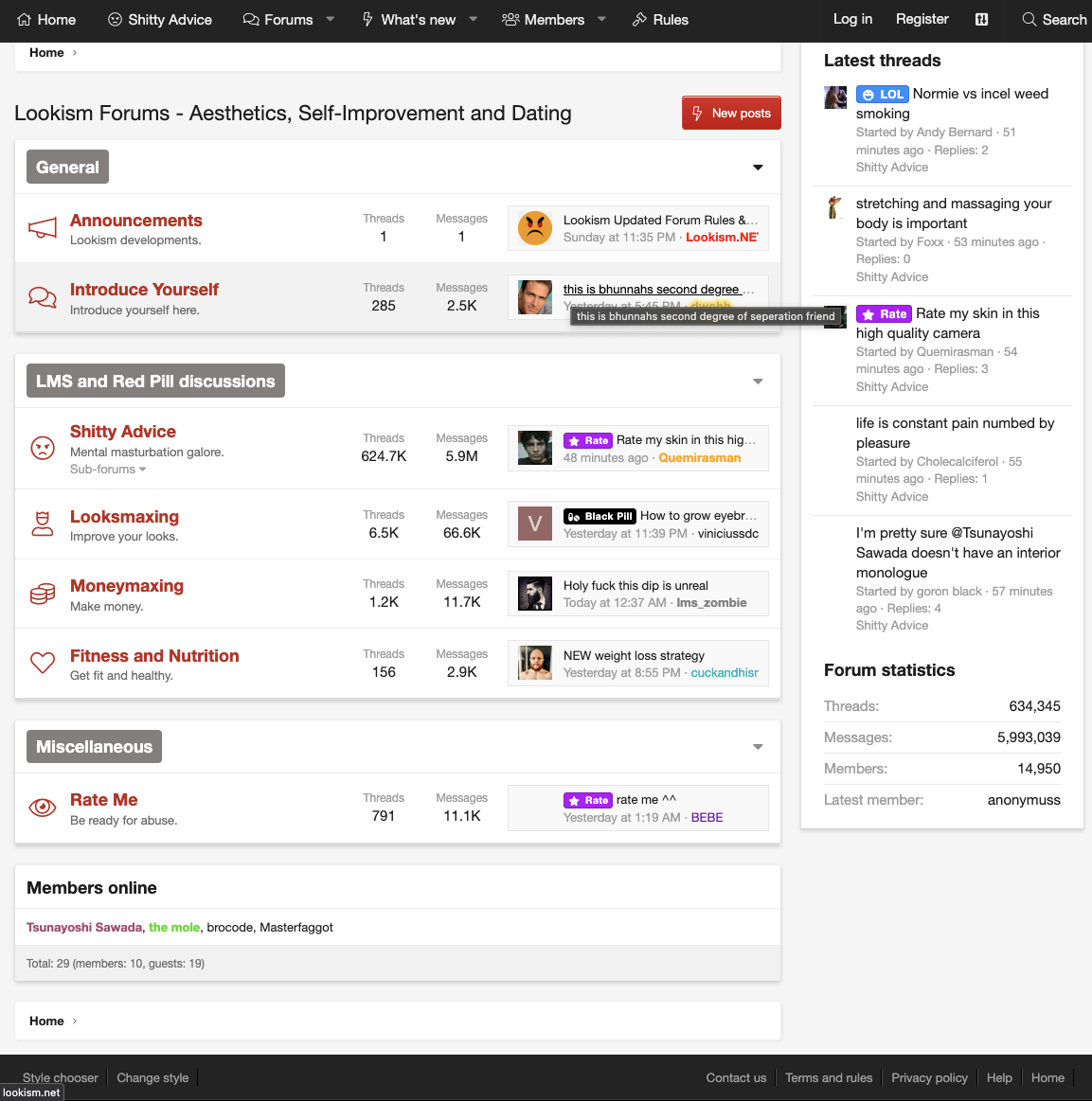Open the Members nav tab
Image resolution: width=1092 pixels, height=1101 pixels.
point(554,20)
